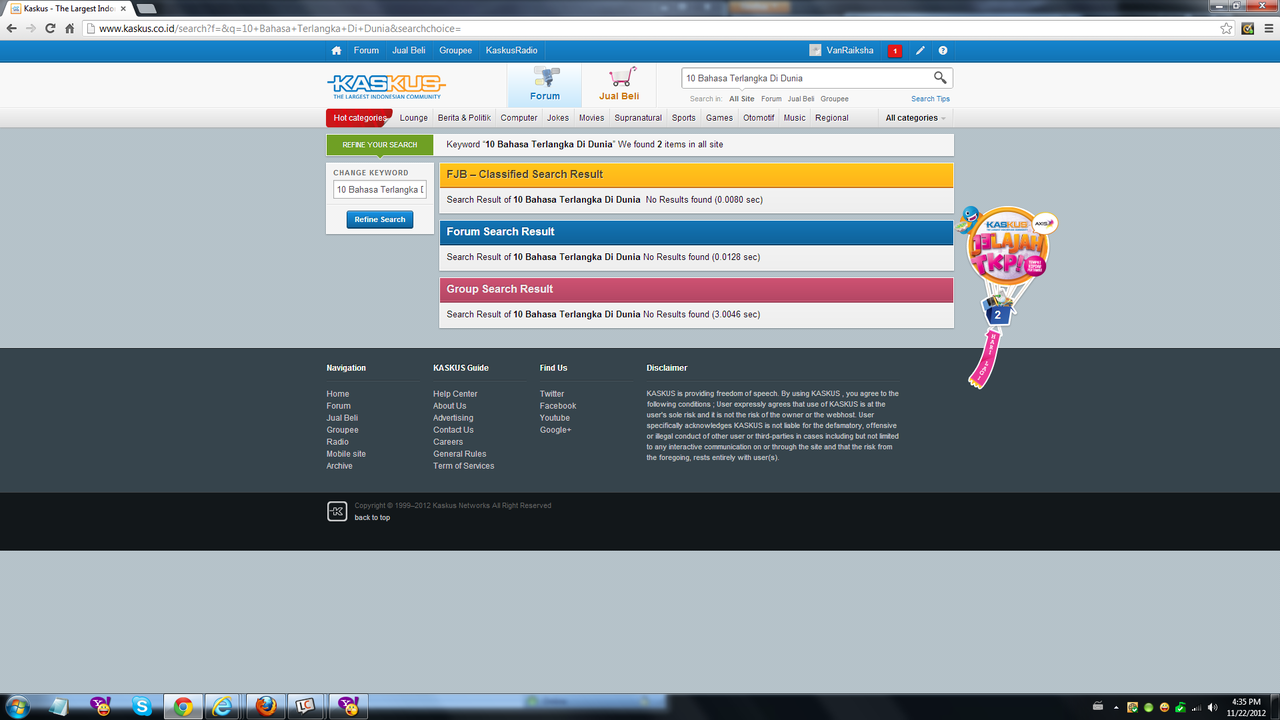Select All Site in the Search in options
The width and height of the screenshot is (1280, 720).
click(742, 99)
